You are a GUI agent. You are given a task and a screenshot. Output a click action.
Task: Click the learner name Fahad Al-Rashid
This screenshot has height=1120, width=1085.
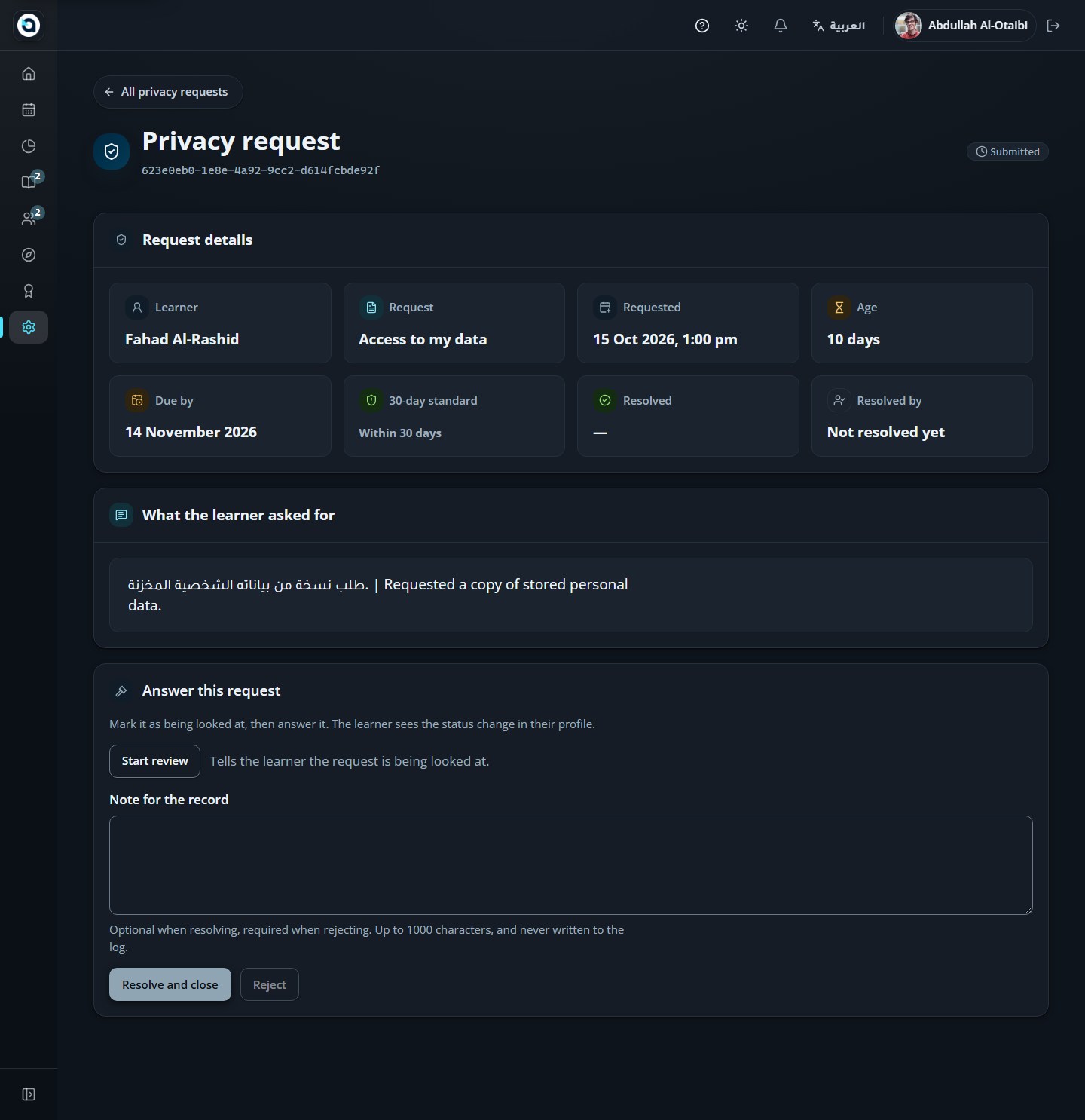(182, 339)
